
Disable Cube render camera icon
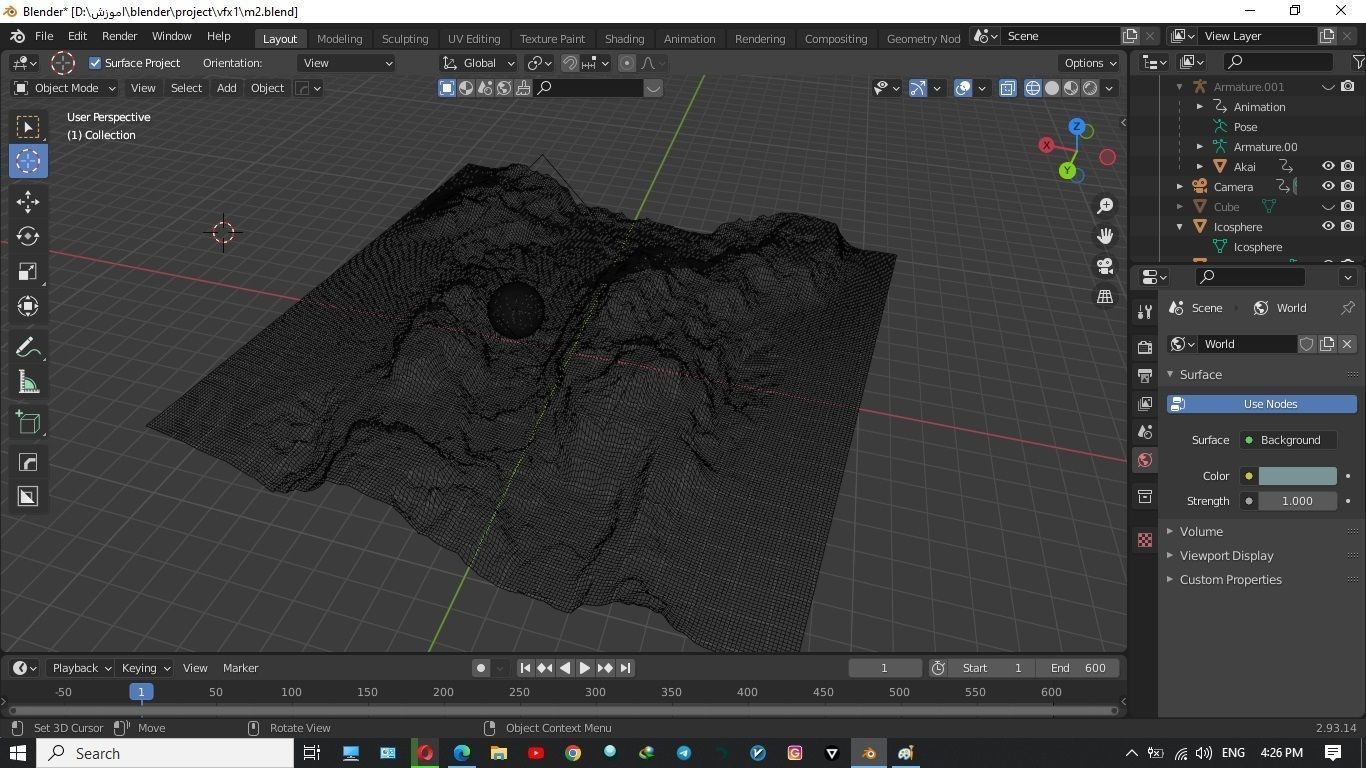(x=1348, y=206)
